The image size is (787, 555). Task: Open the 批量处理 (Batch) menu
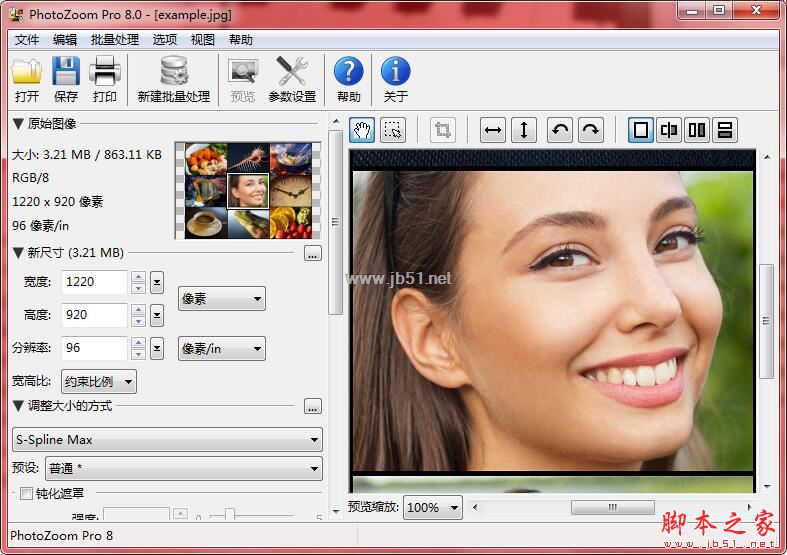(x=115, y=40)
